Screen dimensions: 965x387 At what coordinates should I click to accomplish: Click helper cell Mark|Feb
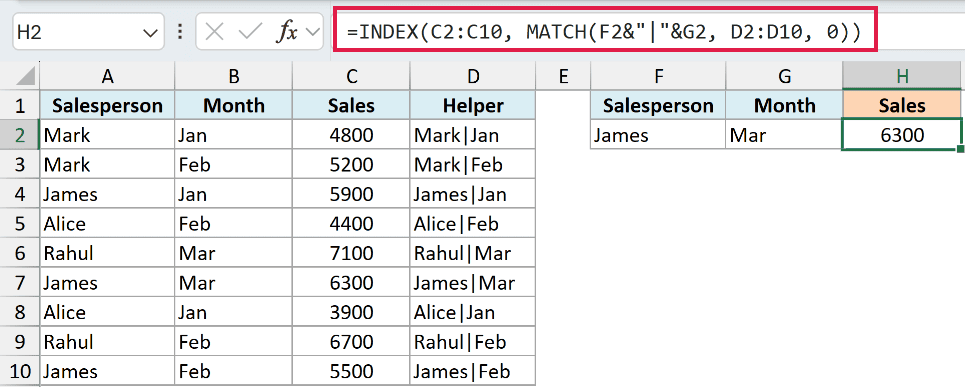click(473, 164)
